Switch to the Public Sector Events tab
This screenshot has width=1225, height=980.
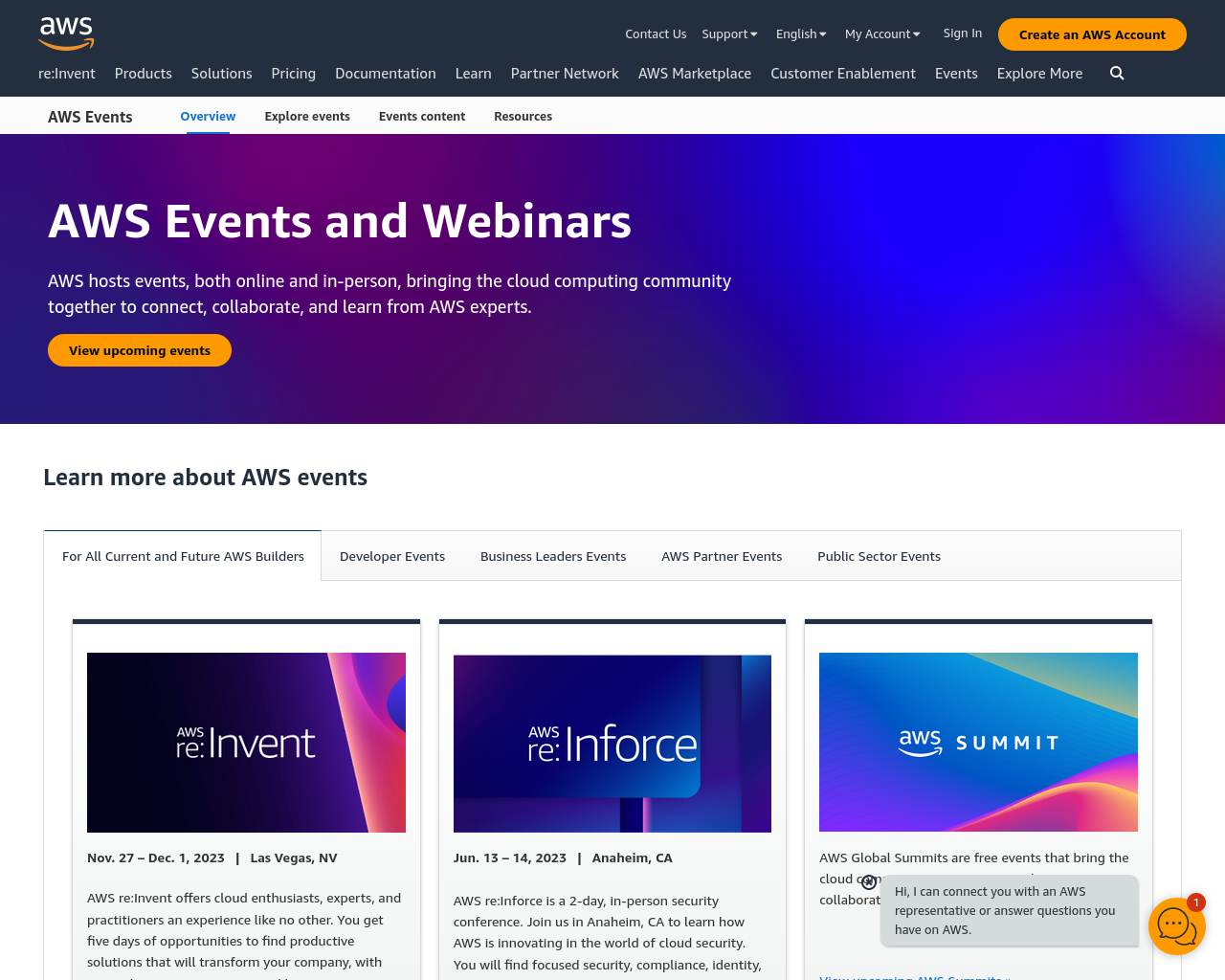(x=879, y=556)
